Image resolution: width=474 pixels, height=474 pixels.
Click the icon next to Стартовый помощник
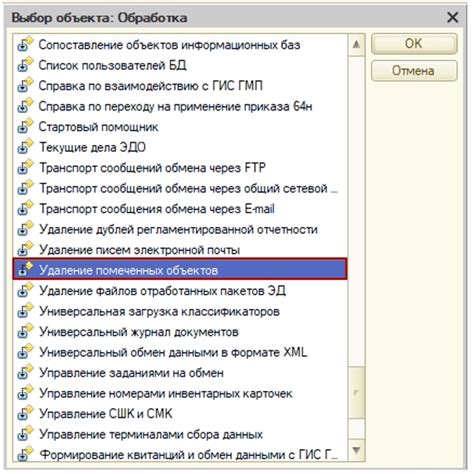tap(25, 126)
